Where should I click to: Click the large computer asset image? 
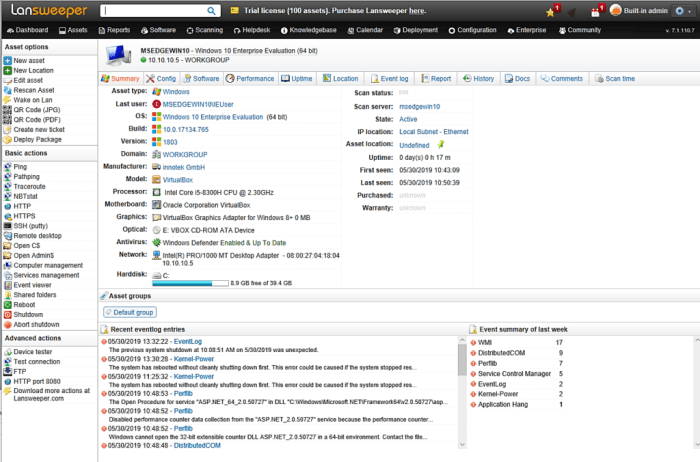click(118, 55)
